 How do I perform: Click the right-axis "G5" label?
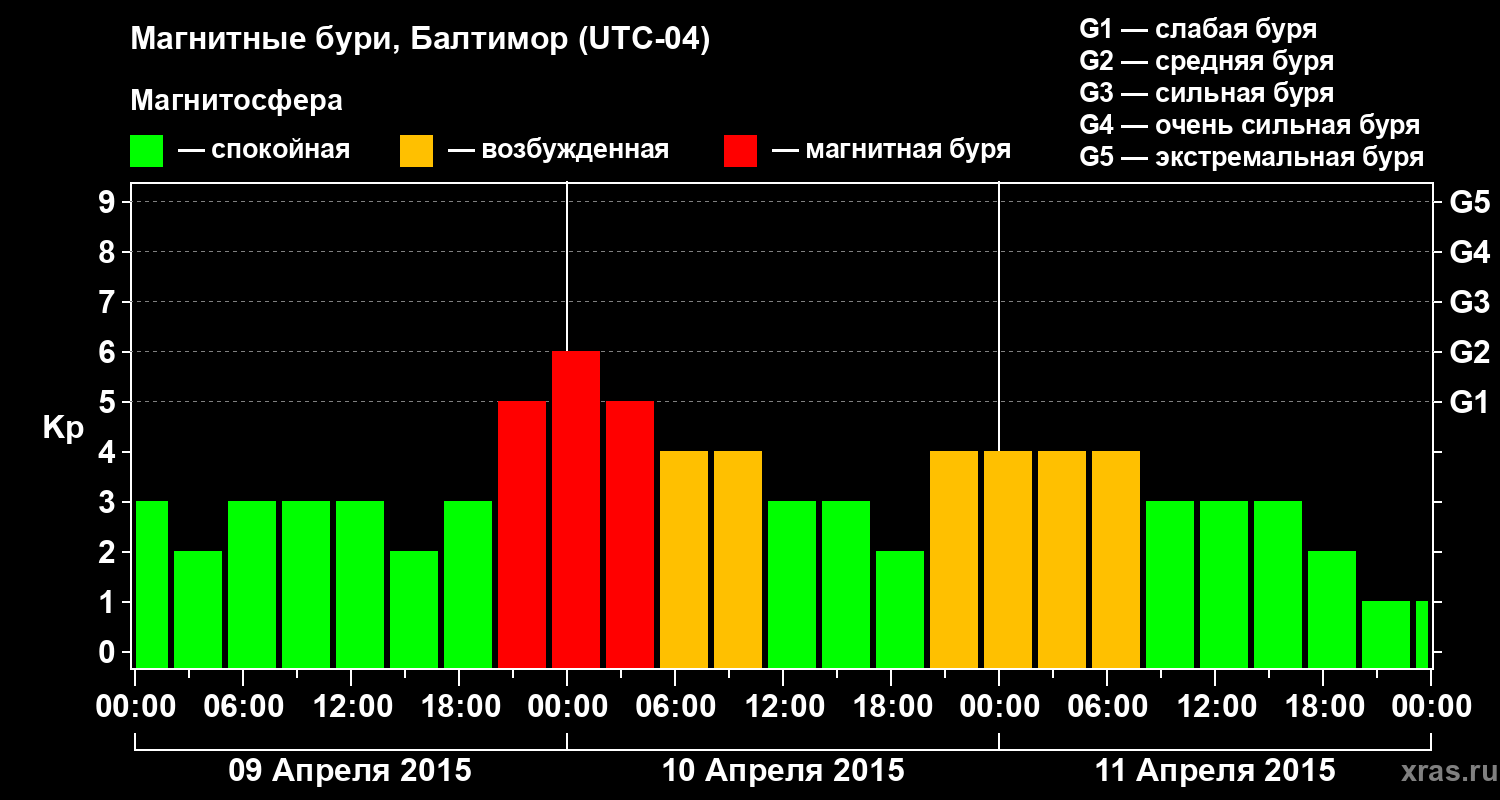point(1469,202)
